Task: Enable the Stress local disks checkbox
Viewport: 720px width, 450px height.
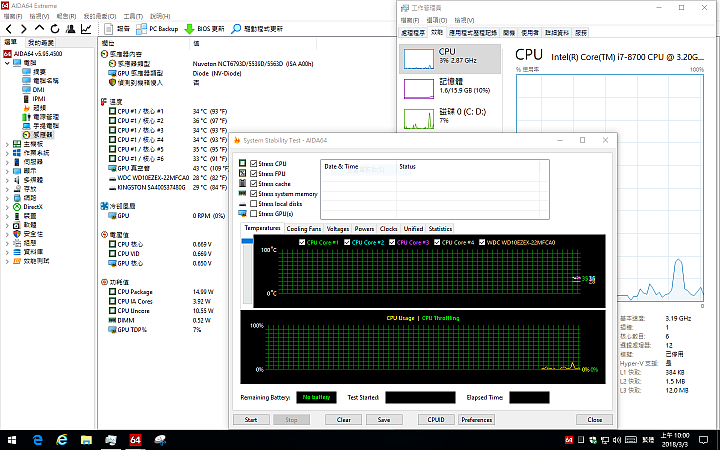Action: 253,204
